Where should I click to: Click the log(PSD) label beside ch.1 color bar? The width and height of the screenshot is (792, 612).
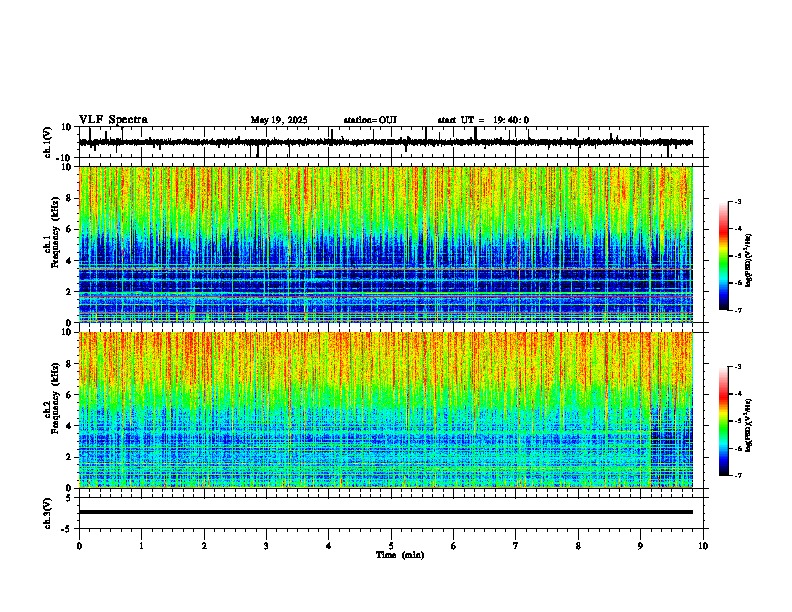coord(748,260)
